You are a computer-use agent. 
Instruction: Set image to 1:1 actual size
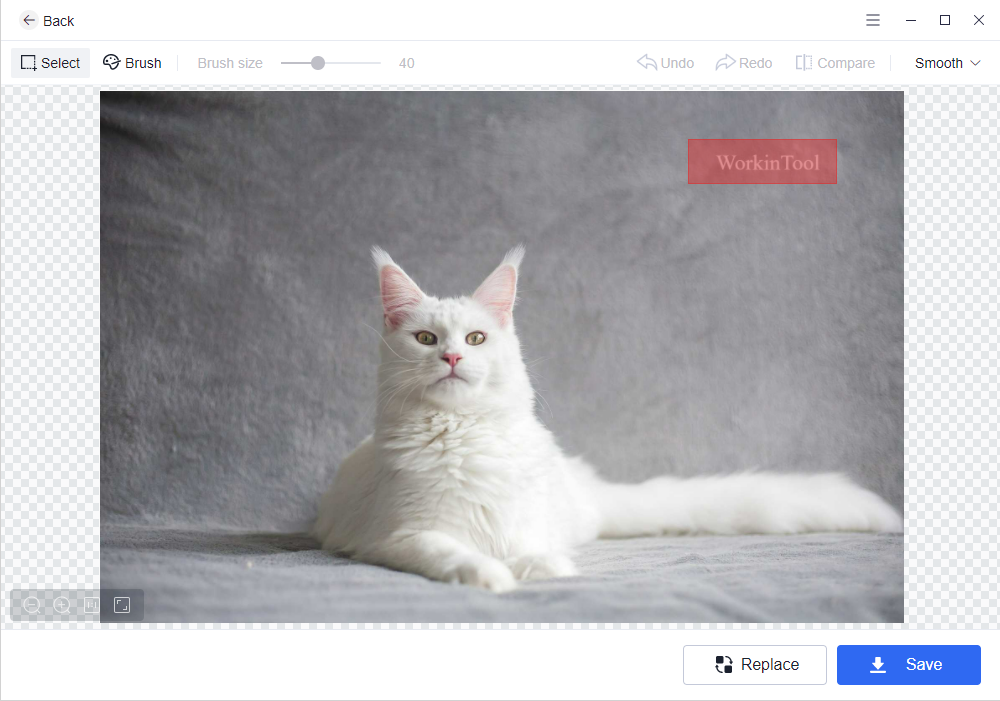[92, 605]
